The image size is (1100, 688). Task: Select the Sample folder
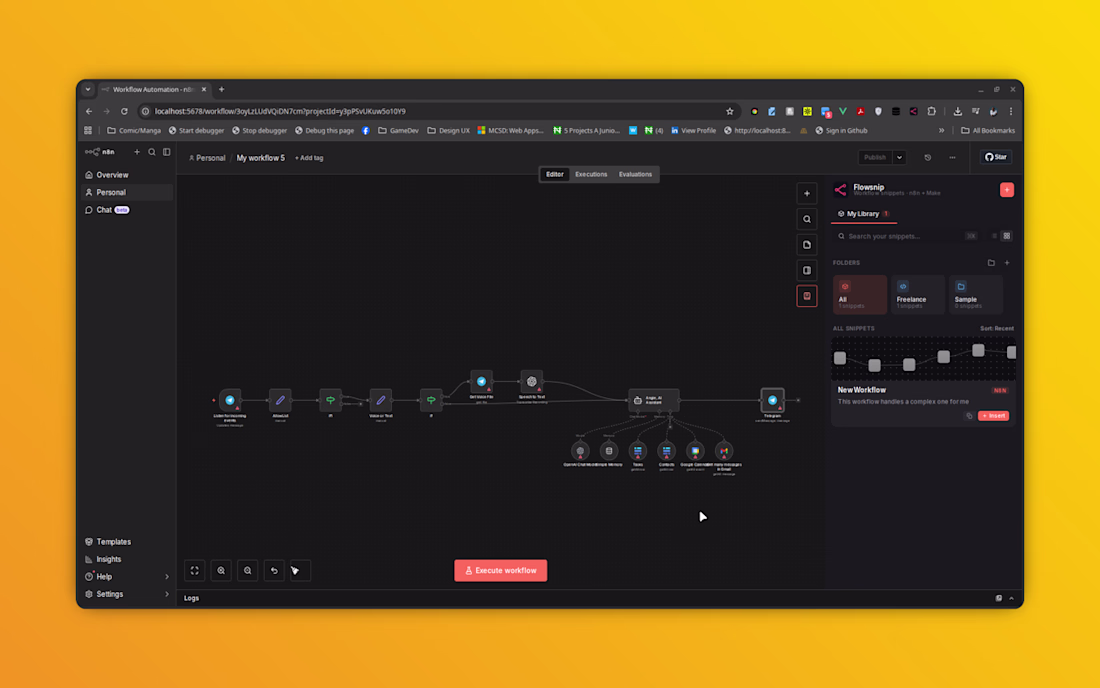point(976,295)
